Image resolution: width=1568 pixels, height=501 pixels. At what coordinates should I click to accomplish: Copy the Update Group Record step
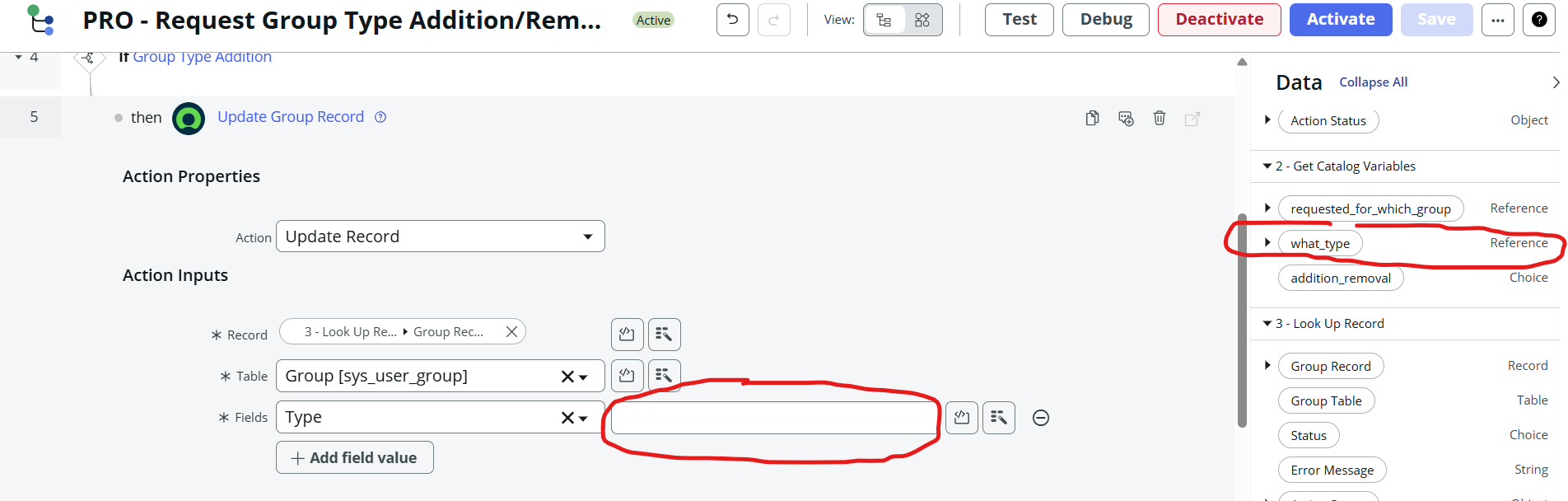point(1092,118)
